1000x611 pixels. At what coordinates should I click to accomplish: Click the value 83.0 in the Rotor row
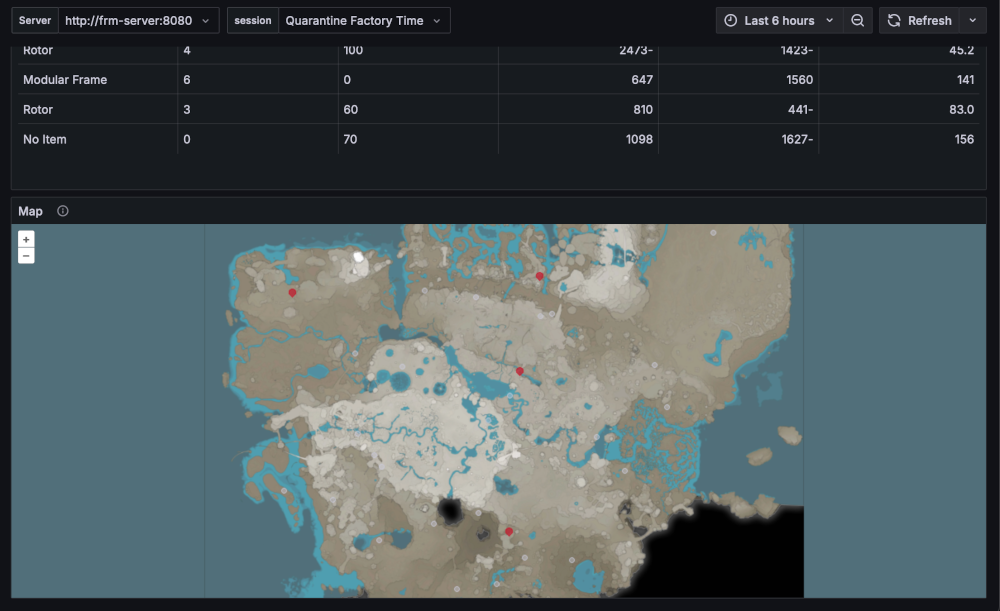[961, 110]
